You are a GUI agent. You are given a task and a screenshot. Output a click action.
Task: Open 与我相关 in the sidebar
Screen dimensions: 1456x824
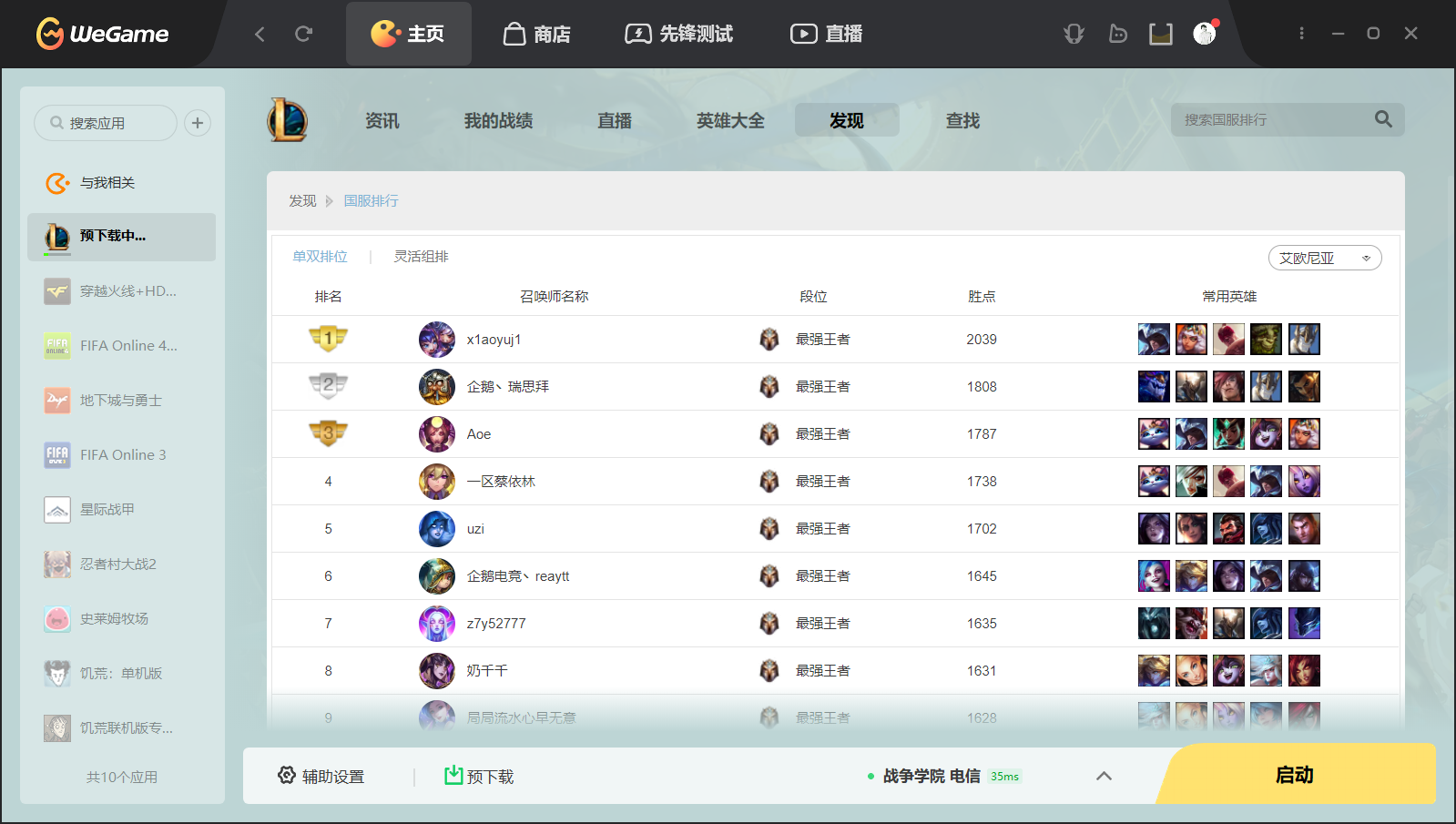pyautogui.click(x=121, y=183)
